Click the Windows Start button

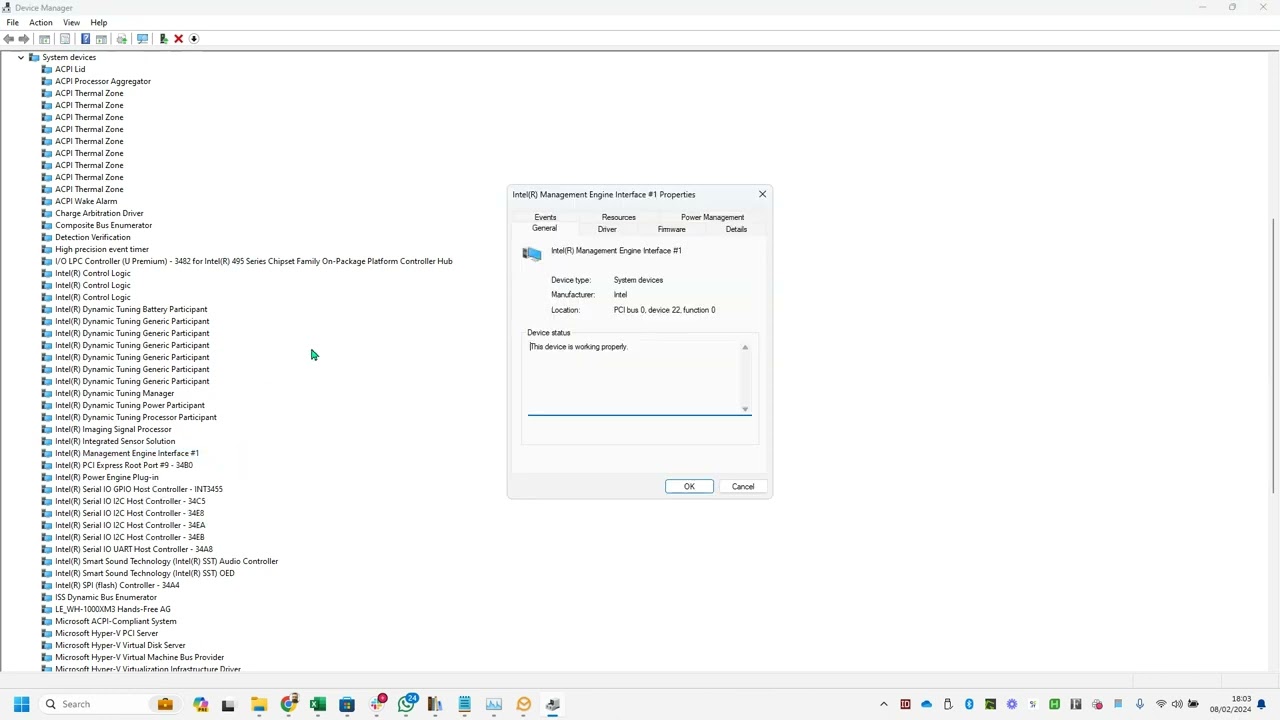[21, 704]
